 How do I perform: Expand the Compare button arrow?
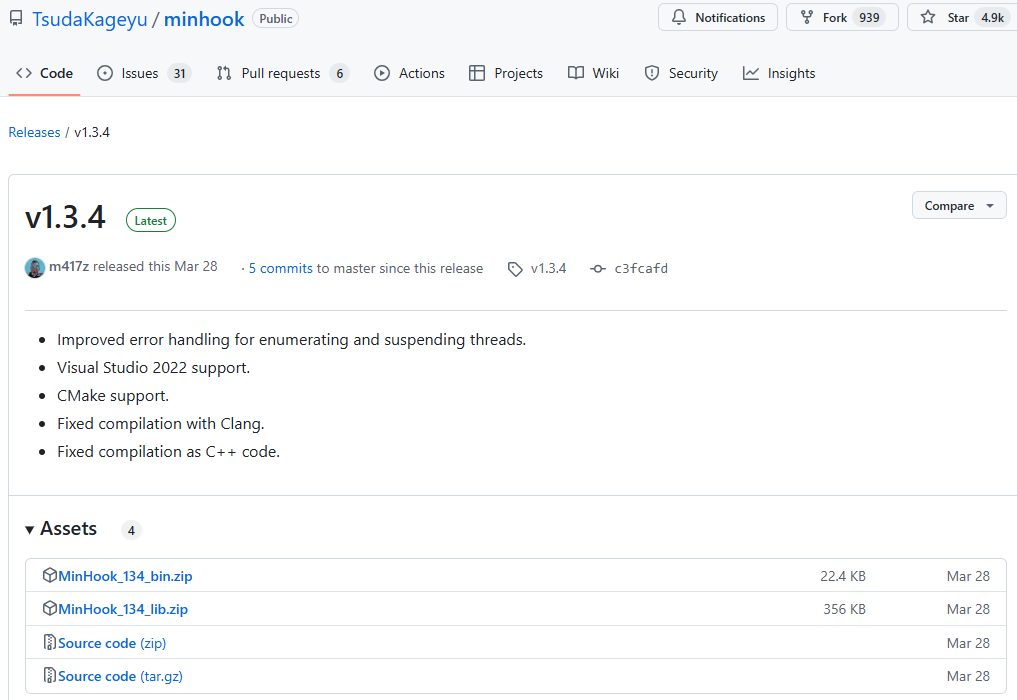[989, 205]
